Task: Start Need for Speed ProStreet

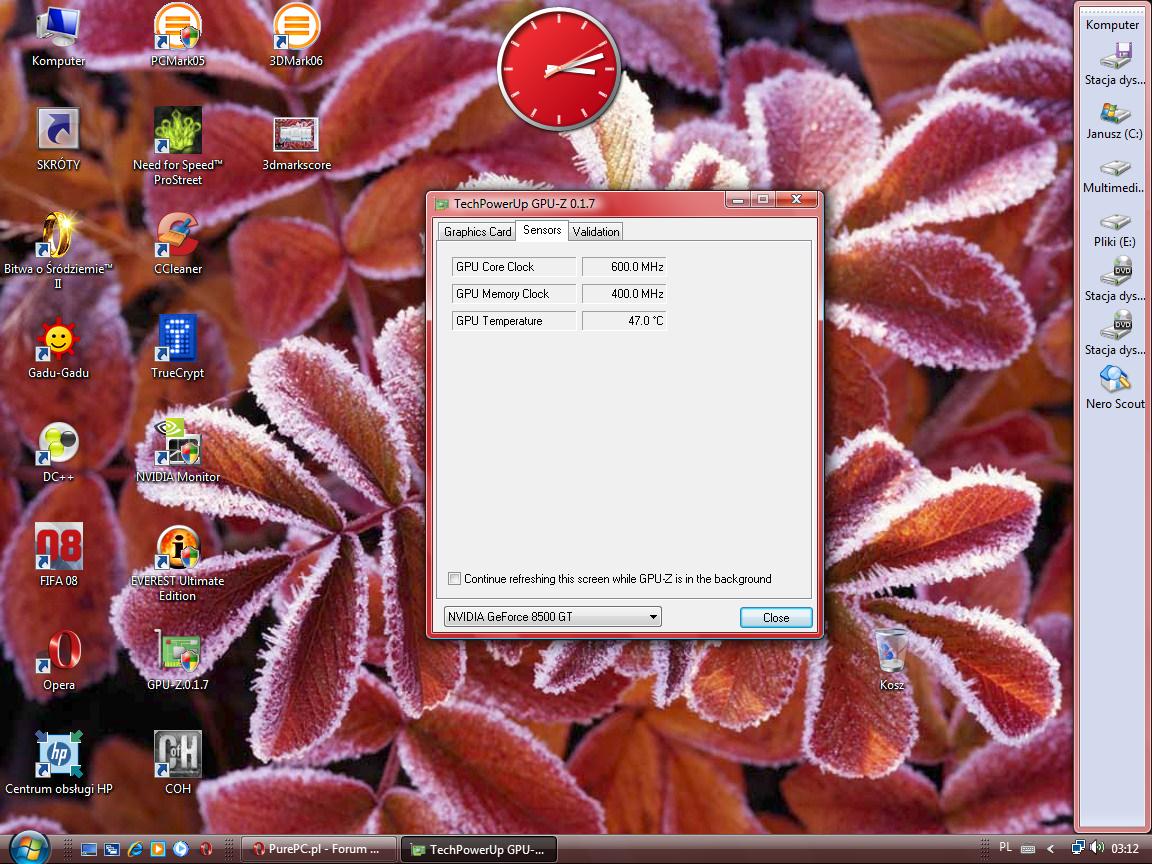Action: tap(178, 146)
